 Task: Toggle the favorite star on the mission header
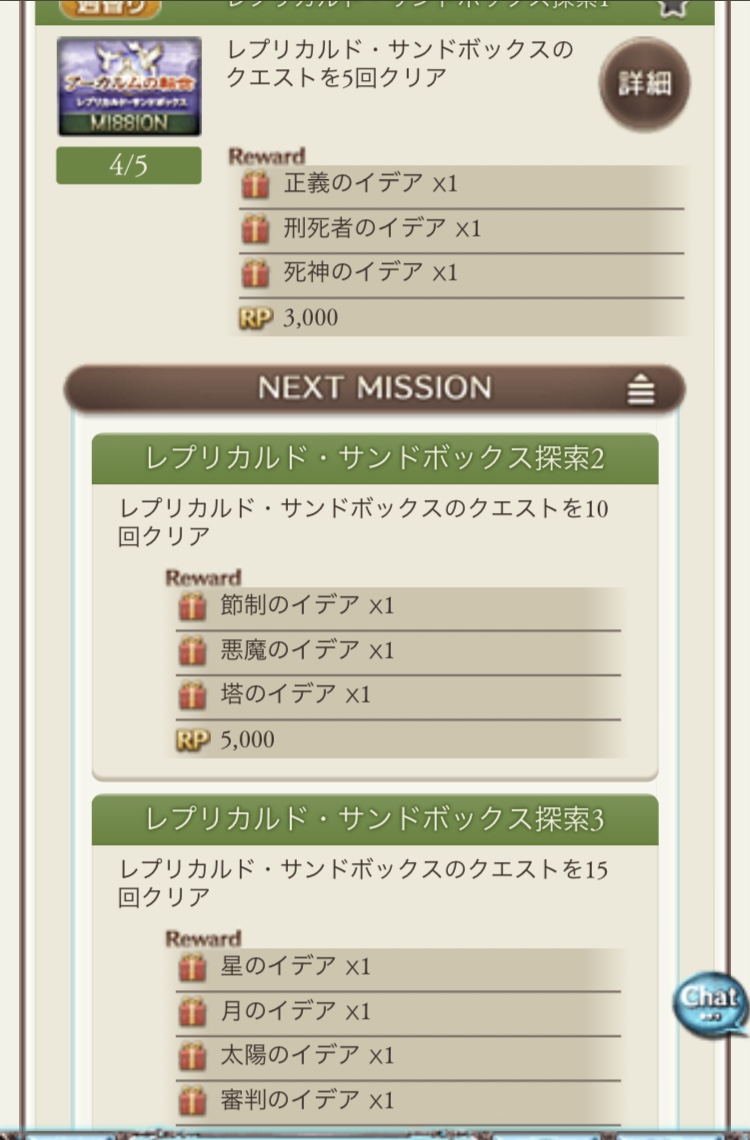coord(671,6)
